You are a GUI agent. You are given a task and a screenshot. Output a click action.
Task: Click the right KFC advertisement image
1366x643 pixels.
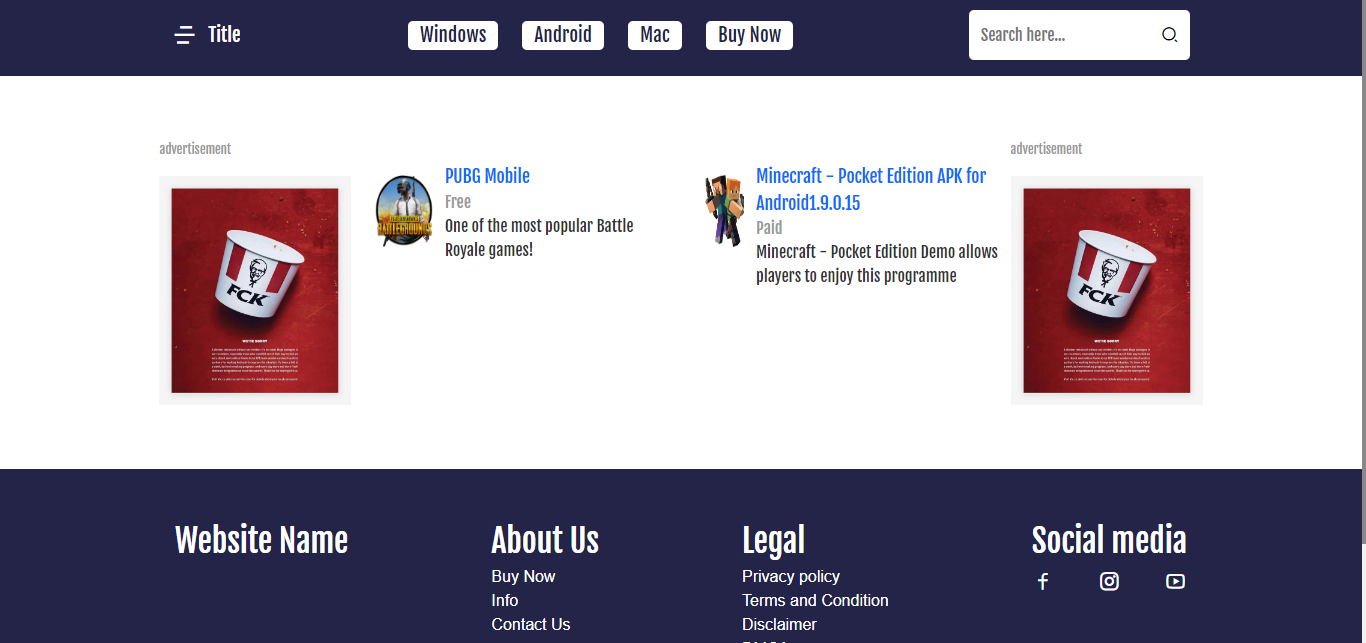pos(1107,290)
